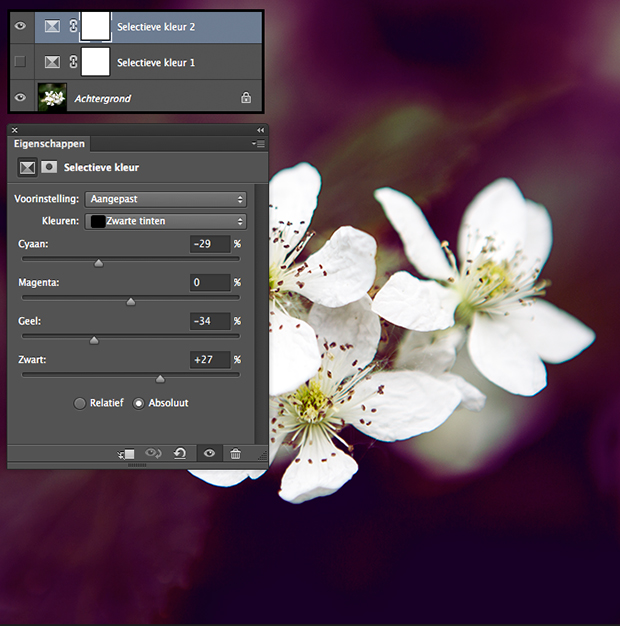Click the Cyaan slider handle
Screen dimensions: 620x626
tap(99, 263)
